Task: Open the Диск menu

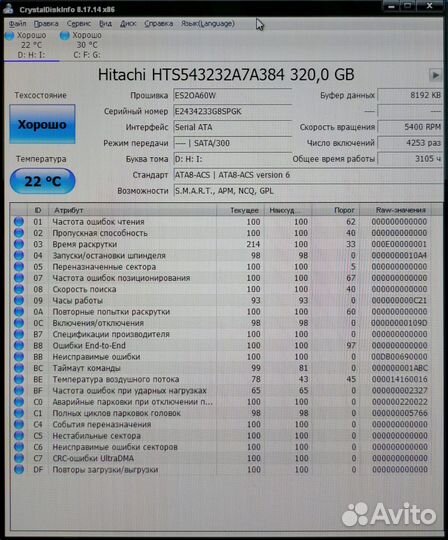Action: [128, 24]
